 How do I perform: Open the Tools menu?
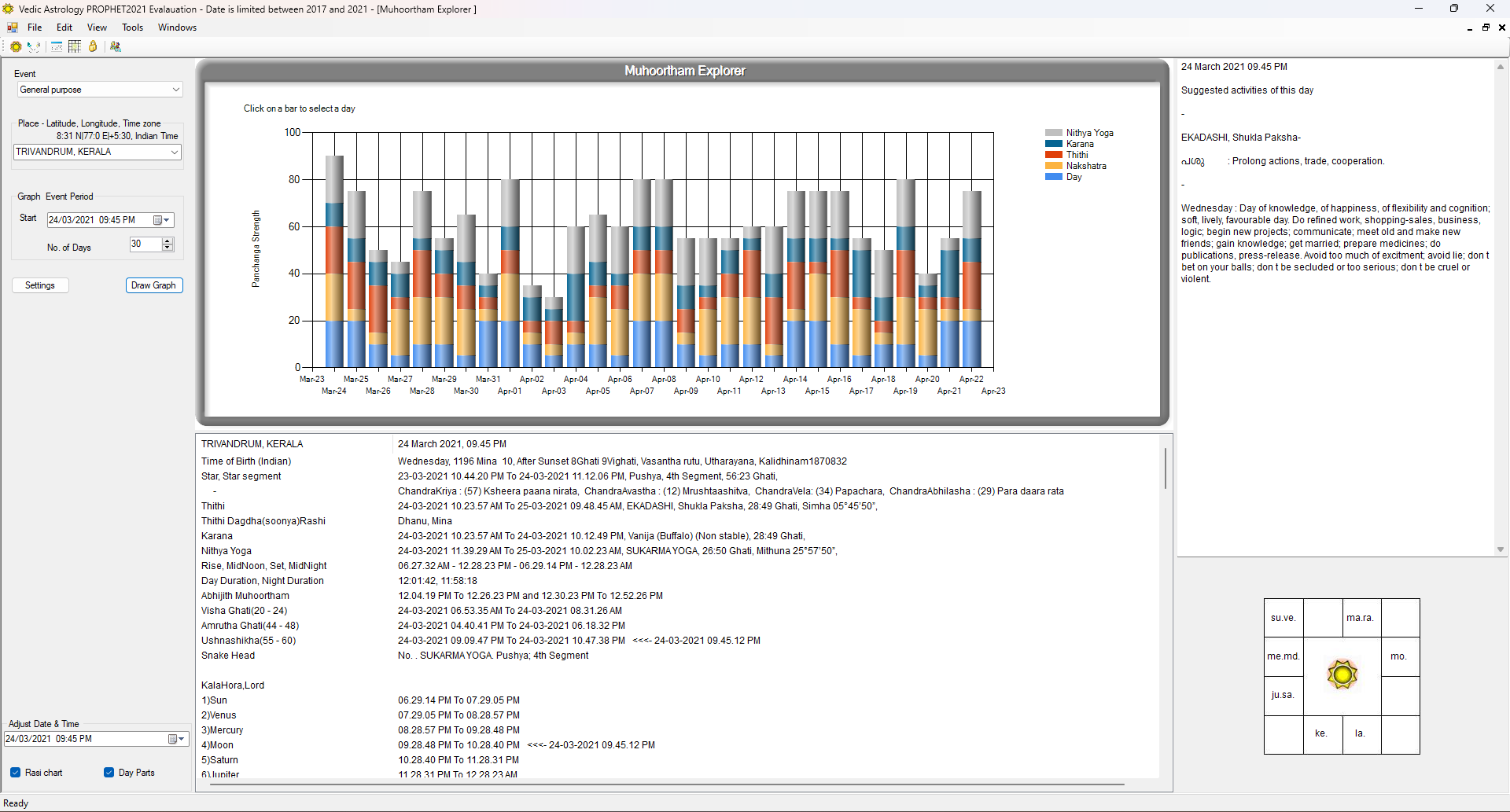click(133, 28)
